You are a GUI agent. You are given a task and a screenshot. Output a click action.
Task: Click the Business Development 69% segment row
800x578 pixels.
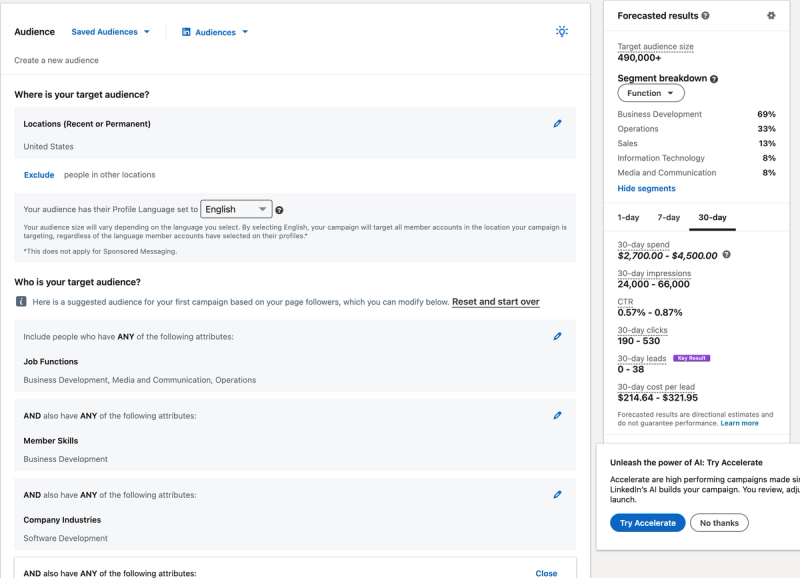pyautogui.click(x=696, y=114)
